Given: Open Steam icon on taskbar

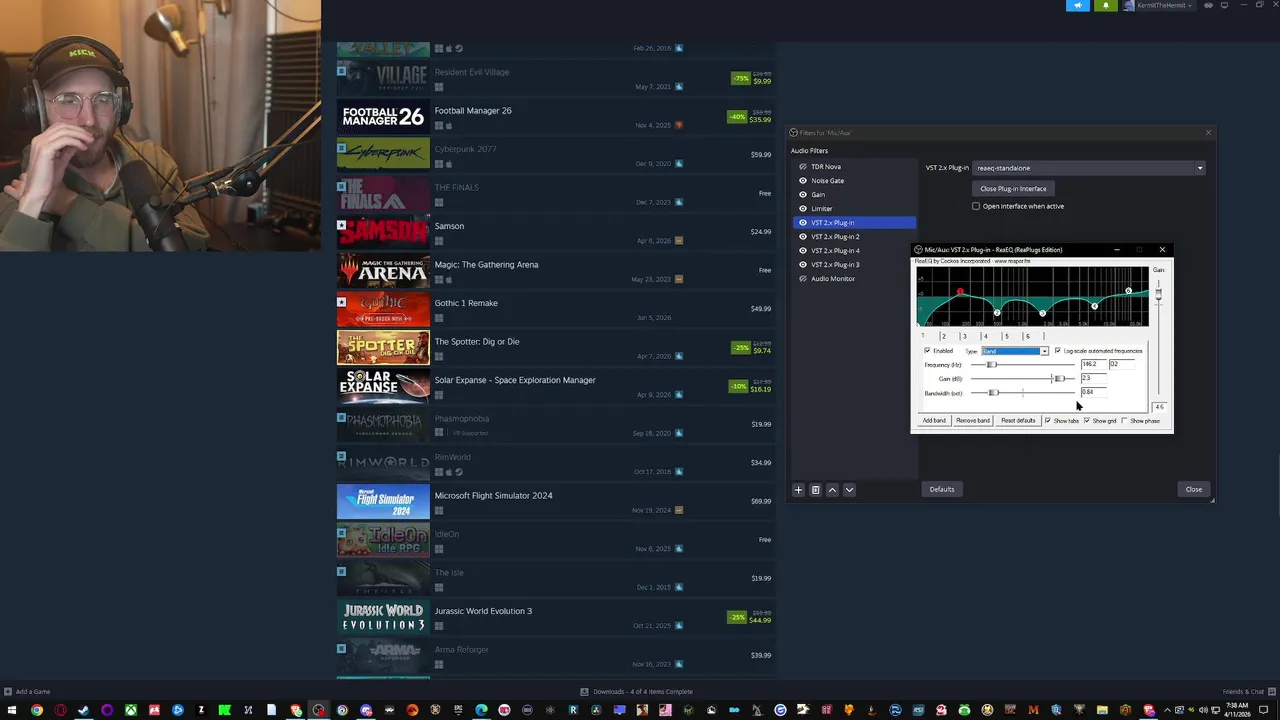Looking at the screenshot, I should tap(83, 710).
